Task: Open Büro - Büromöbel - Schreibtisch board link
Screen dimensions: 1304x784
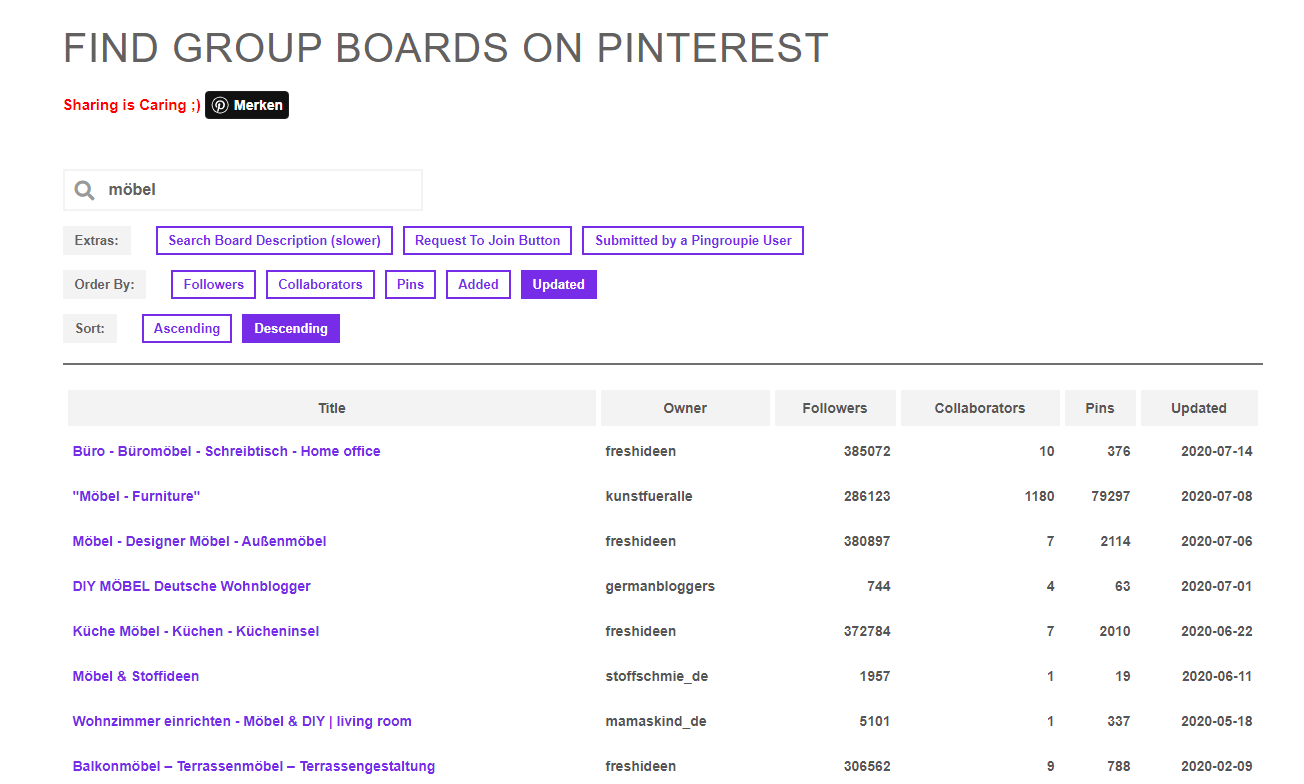Action: click(226, 451)
